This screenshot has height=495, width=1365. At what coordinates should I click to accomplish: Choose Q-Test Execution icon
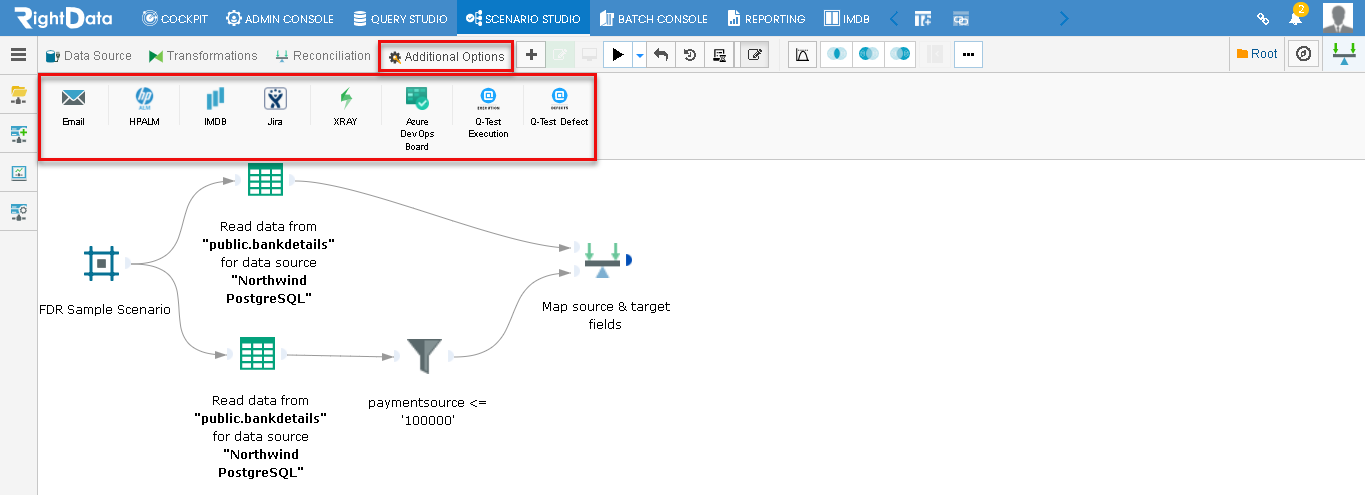(488, 98)
